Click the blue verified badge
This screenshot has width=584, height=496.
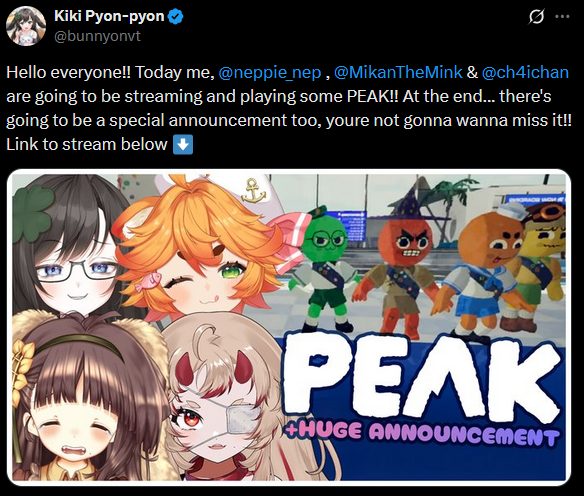175,17
